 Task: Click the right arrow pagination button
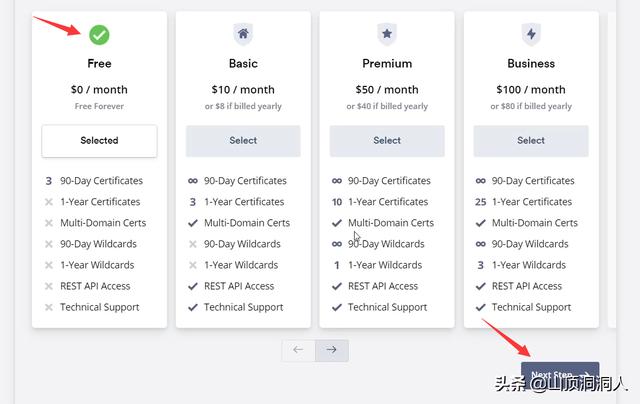(332, 350)
